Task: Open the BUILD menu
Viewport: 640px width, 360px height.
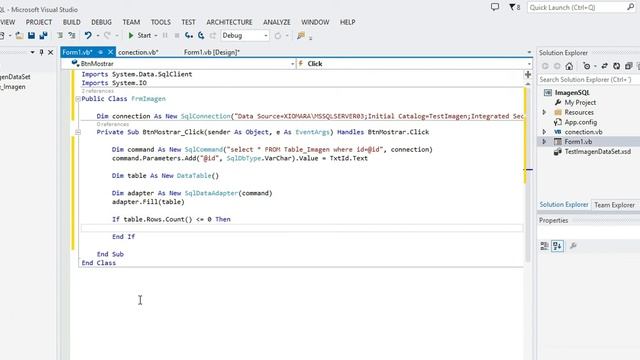Action: 71,22
